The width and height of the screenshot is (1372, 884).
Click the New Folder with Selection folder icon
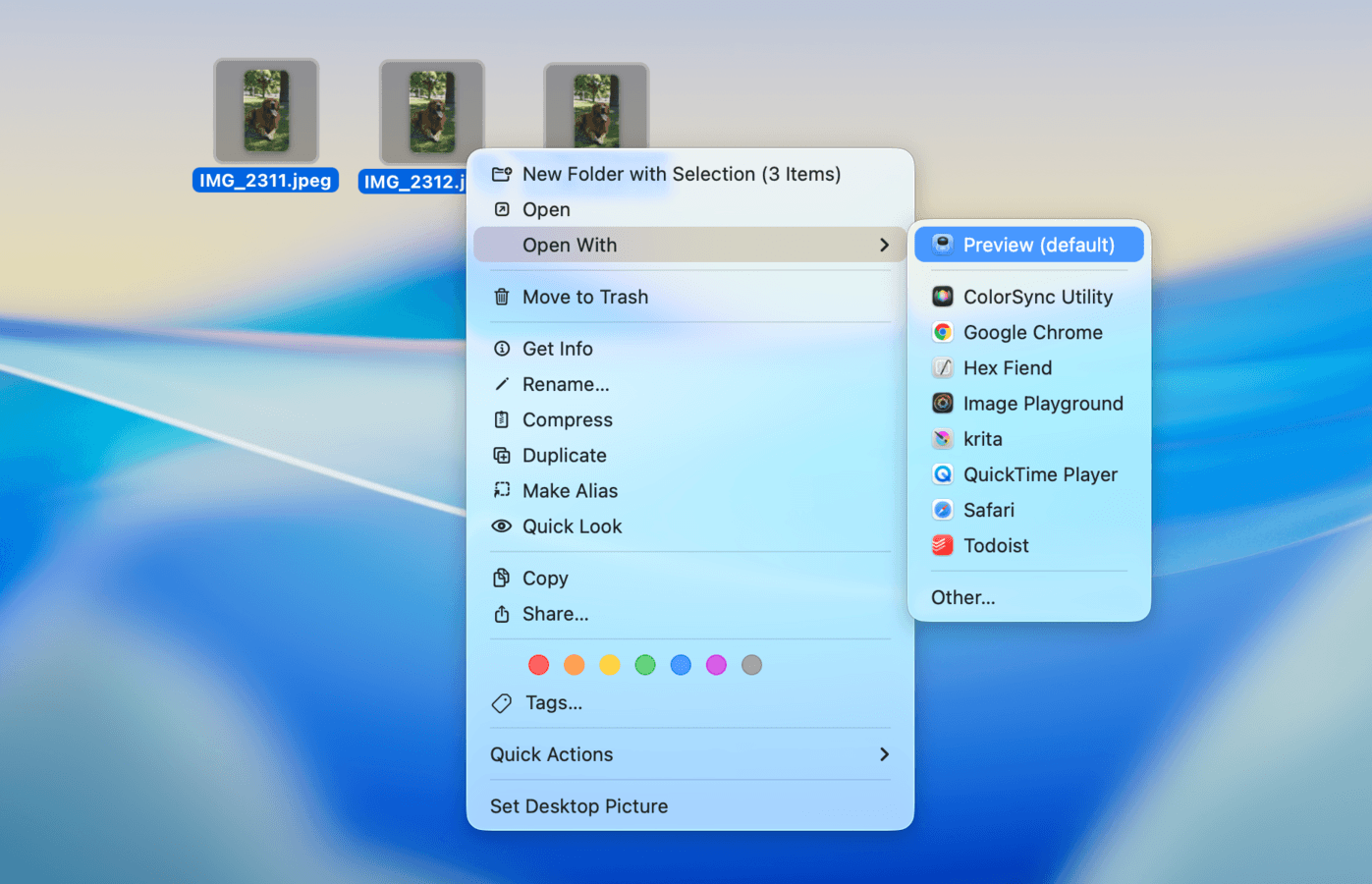click(x=502, y=174)
